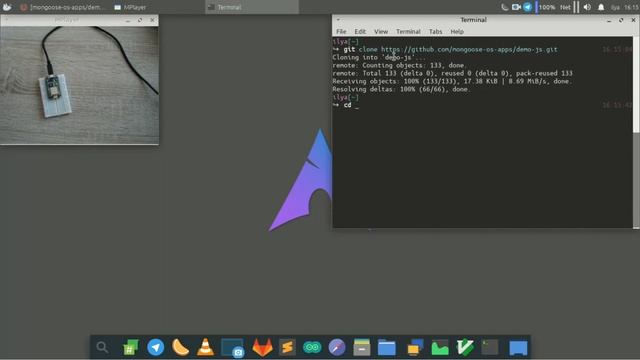Open the screenshot tool in dock

coord(232,348)
